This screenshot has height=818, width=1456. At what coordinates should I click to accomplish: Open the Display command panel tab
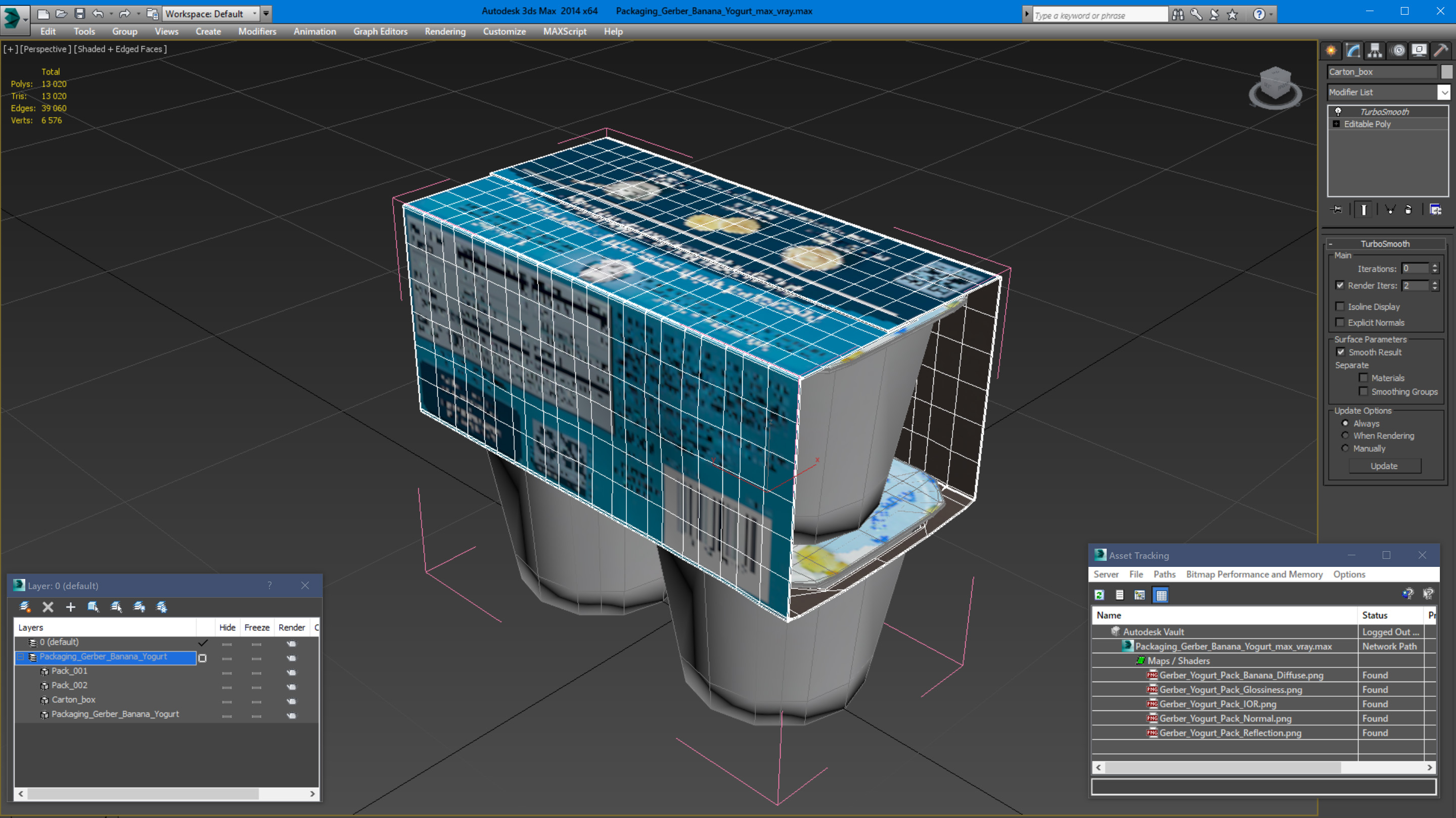click(1419, 51)
